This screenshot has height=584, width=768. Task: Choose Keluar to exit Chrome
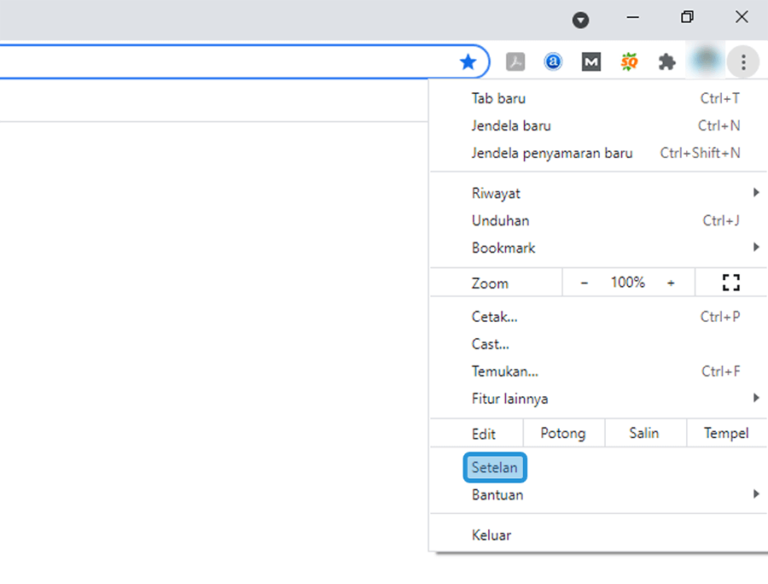pos(599,535)
